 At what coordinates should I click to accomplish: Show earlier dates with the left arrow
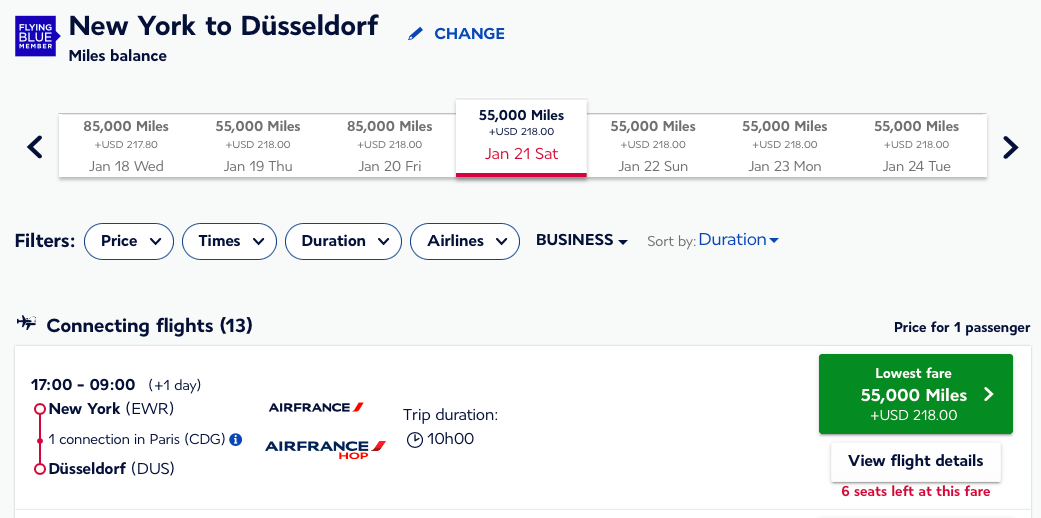point(35,147)
